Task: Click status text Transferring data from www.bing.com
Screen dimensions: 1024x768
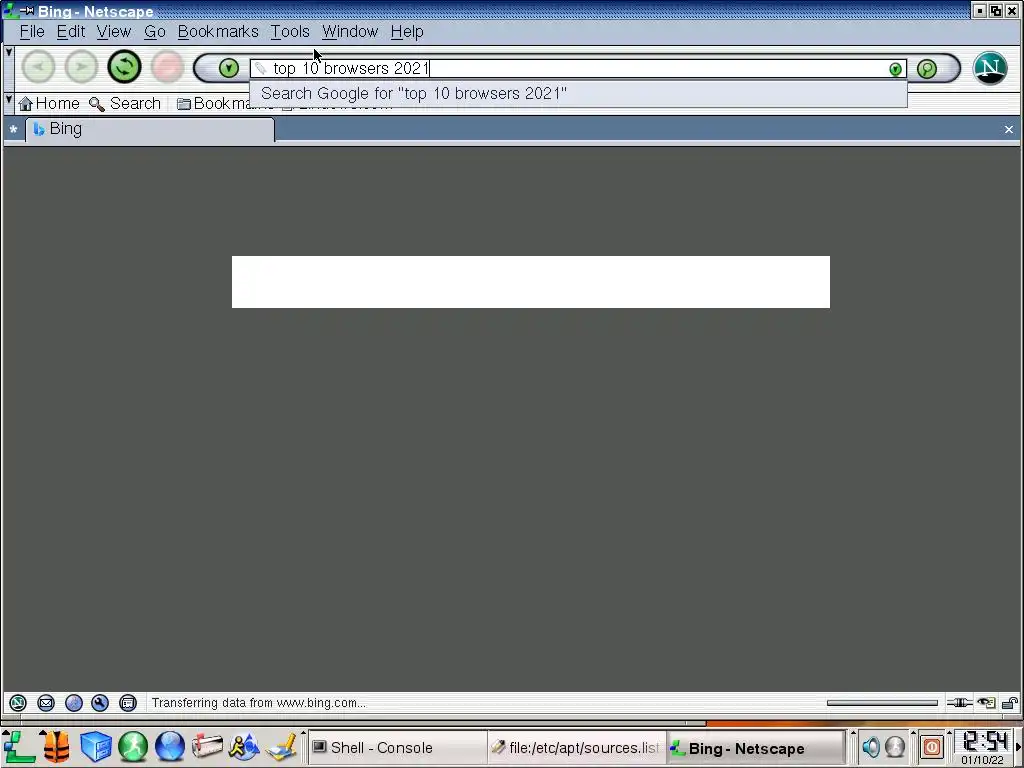Action: (259, 703)
